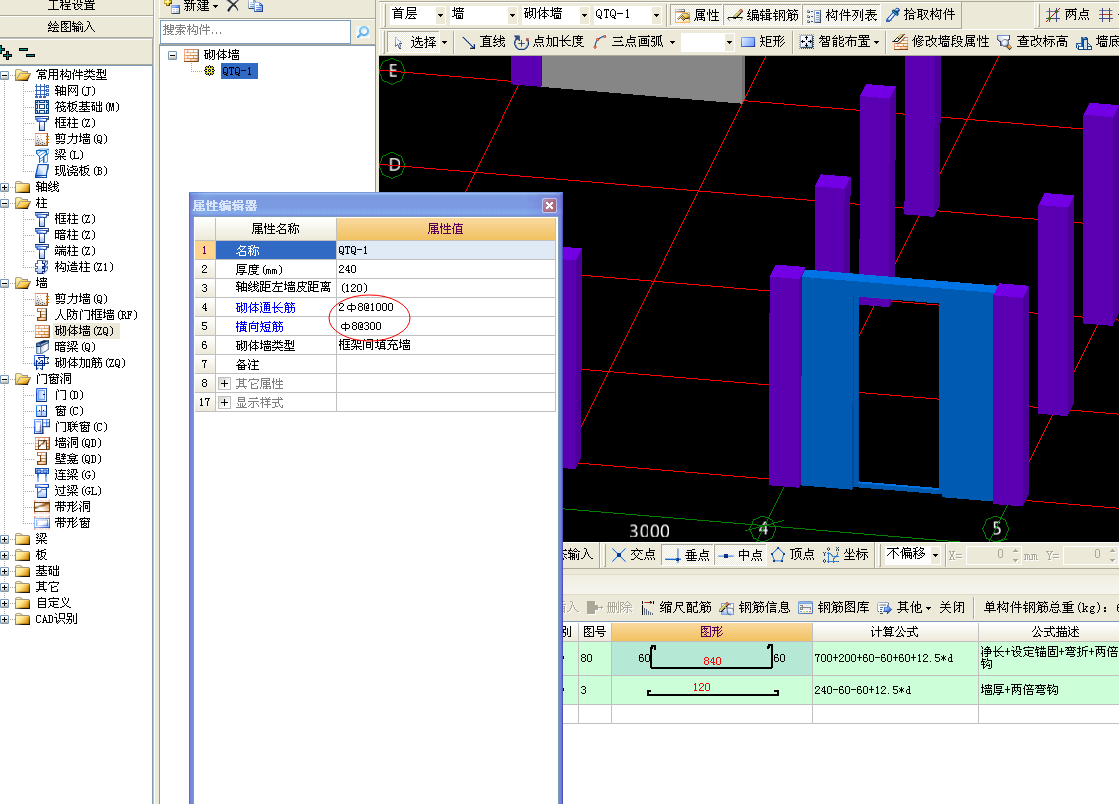The width and height of the screenshot is (1119, 804).
Task: Enable 顶点 snap
Action: click(x=793, y=555)
